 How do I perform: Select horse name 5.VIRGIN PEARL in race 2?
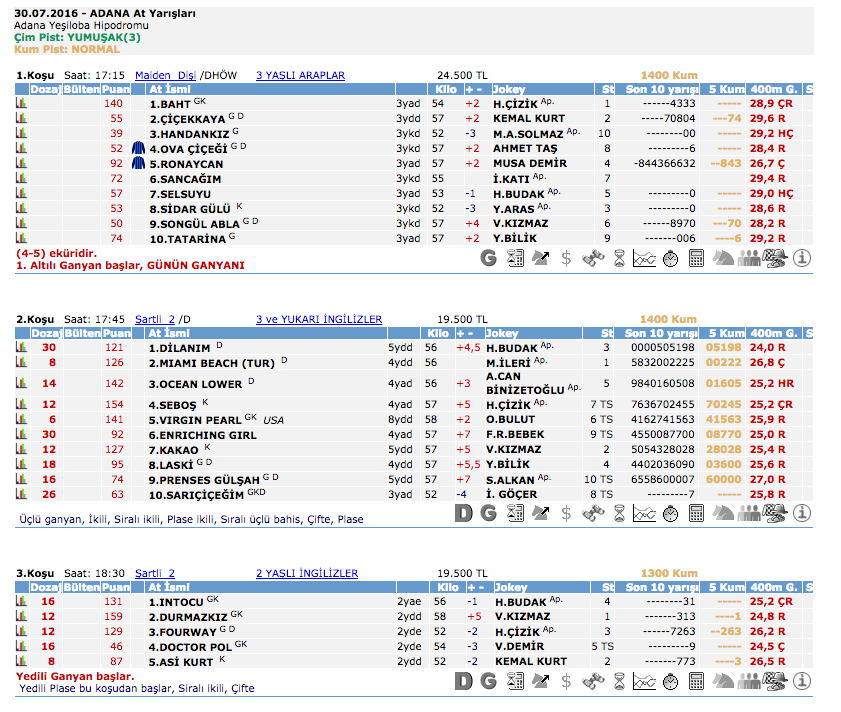pos(195,420)
